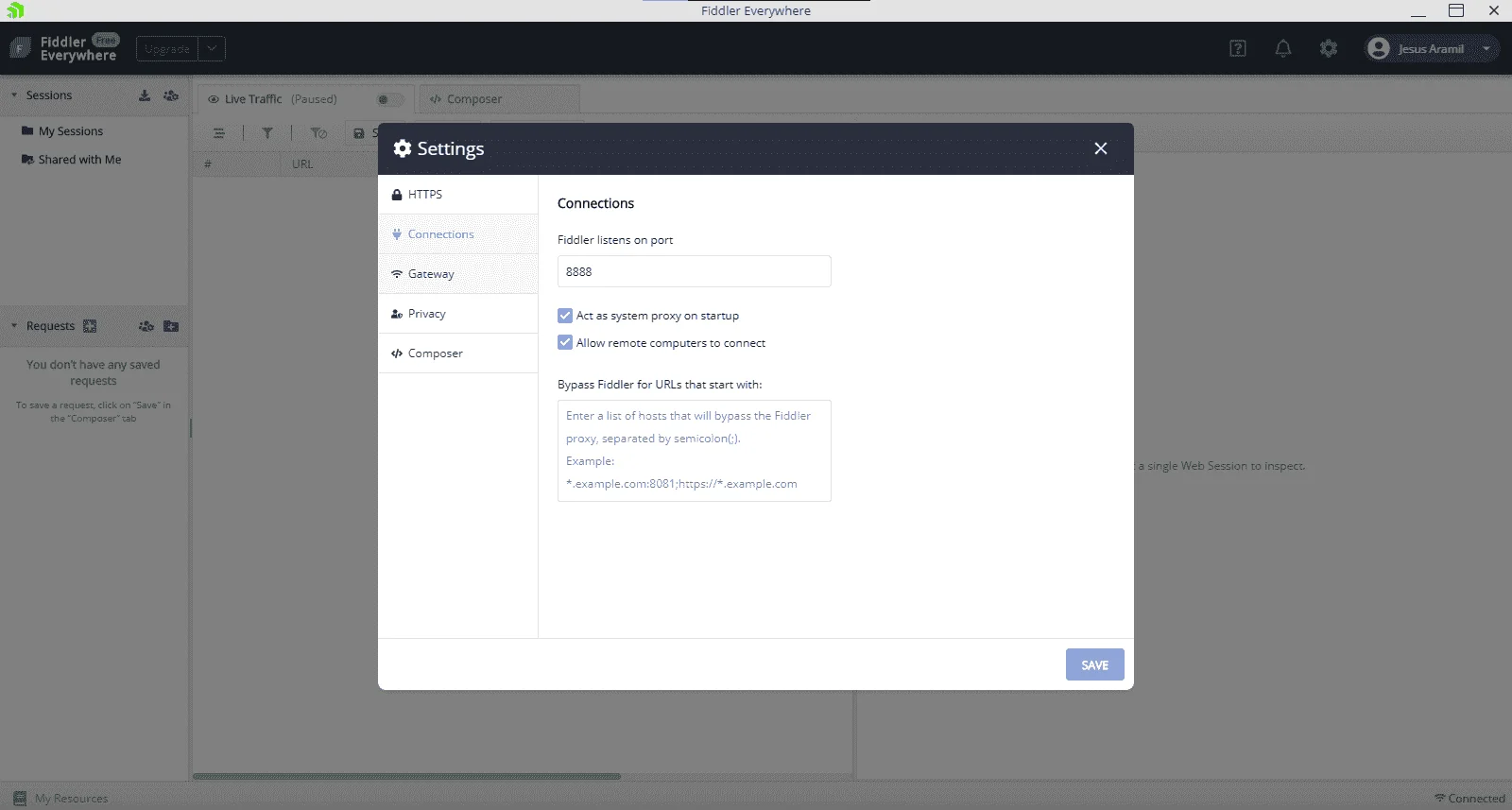Close the Settings dialog with the X
1512x810 pixels.
tap(1101, 148)
